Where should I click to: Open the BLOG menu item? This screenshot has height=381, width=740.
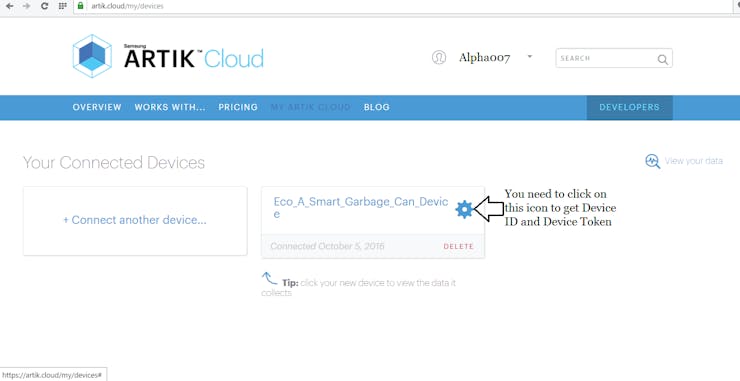(377, 107)
